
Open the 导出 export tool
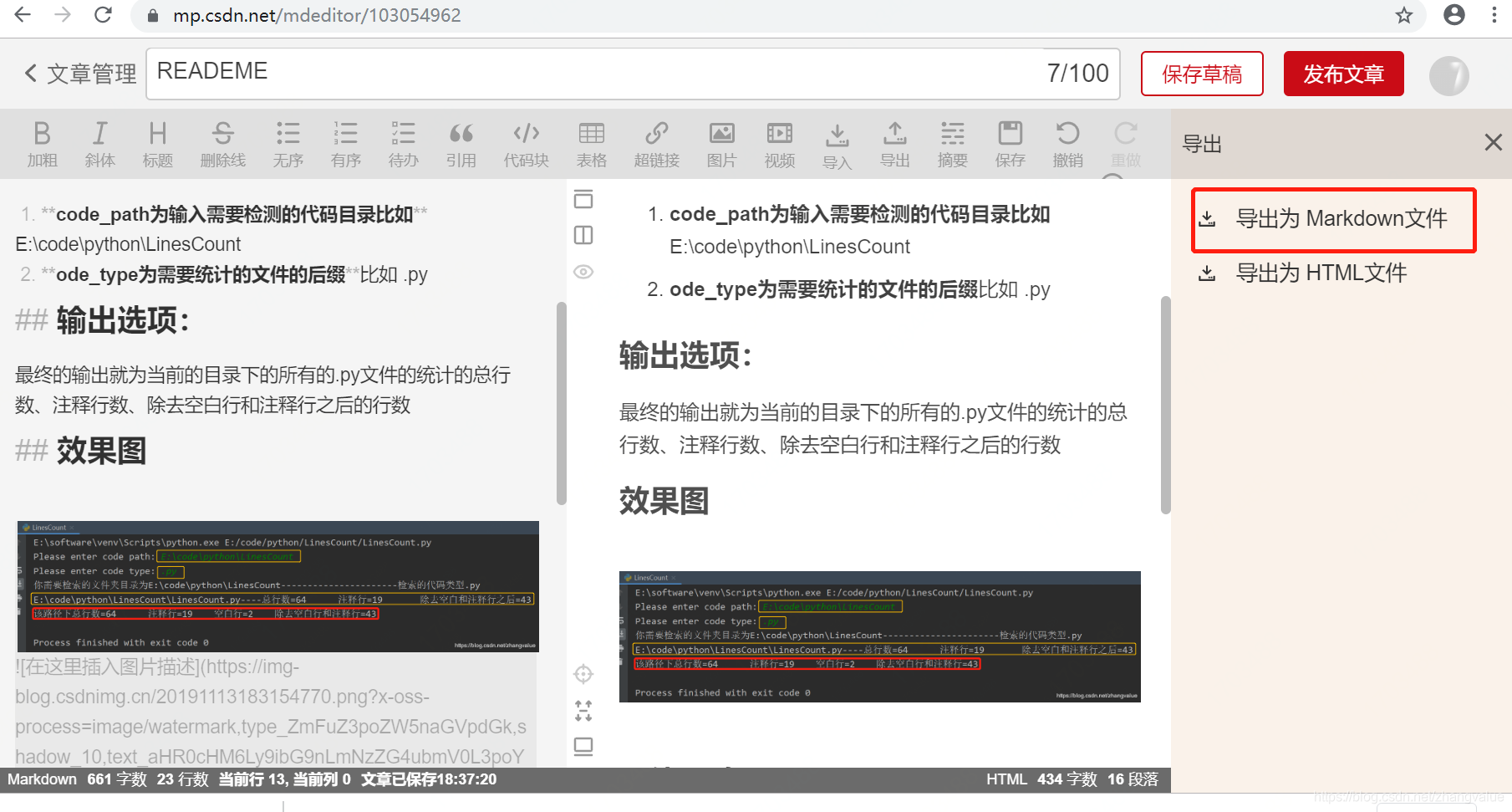pyautogui.click(x=895, y=142)
